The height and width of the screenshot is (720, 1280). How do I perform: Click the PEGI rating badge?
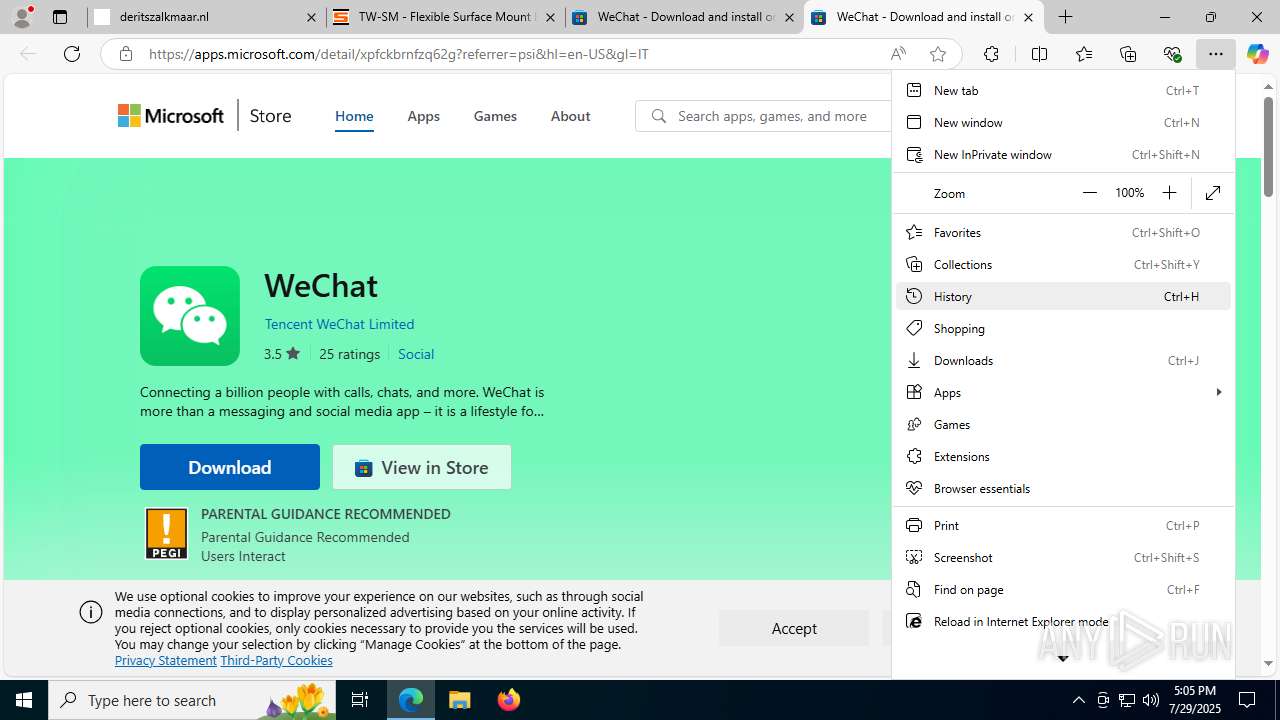click(x=166, y=534)
